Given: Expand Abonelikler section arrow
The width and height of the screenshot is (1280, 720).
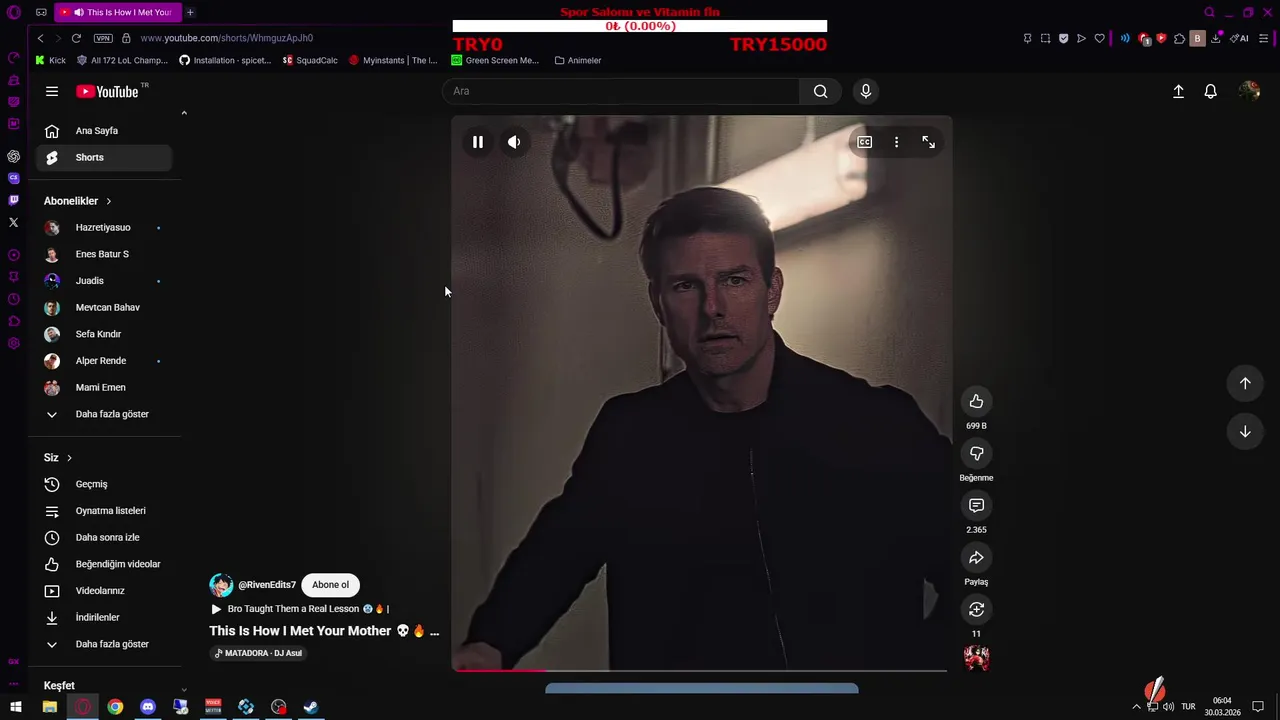Looking at the screenshot, I should (x=109, y=201).
